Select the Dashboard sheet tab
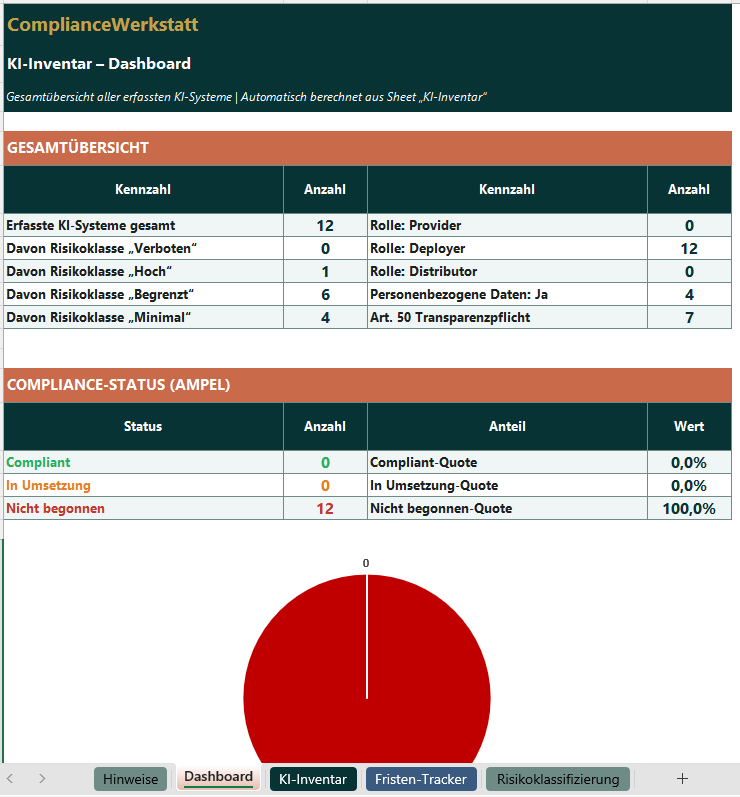Viewport: 740px width, 797px height. click(x=218, y=777)
